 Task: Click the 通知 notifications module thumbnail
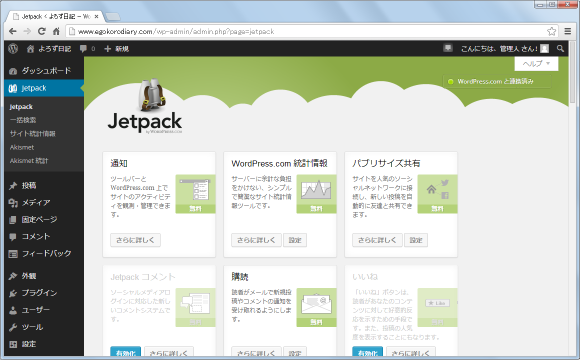[195, 194]
